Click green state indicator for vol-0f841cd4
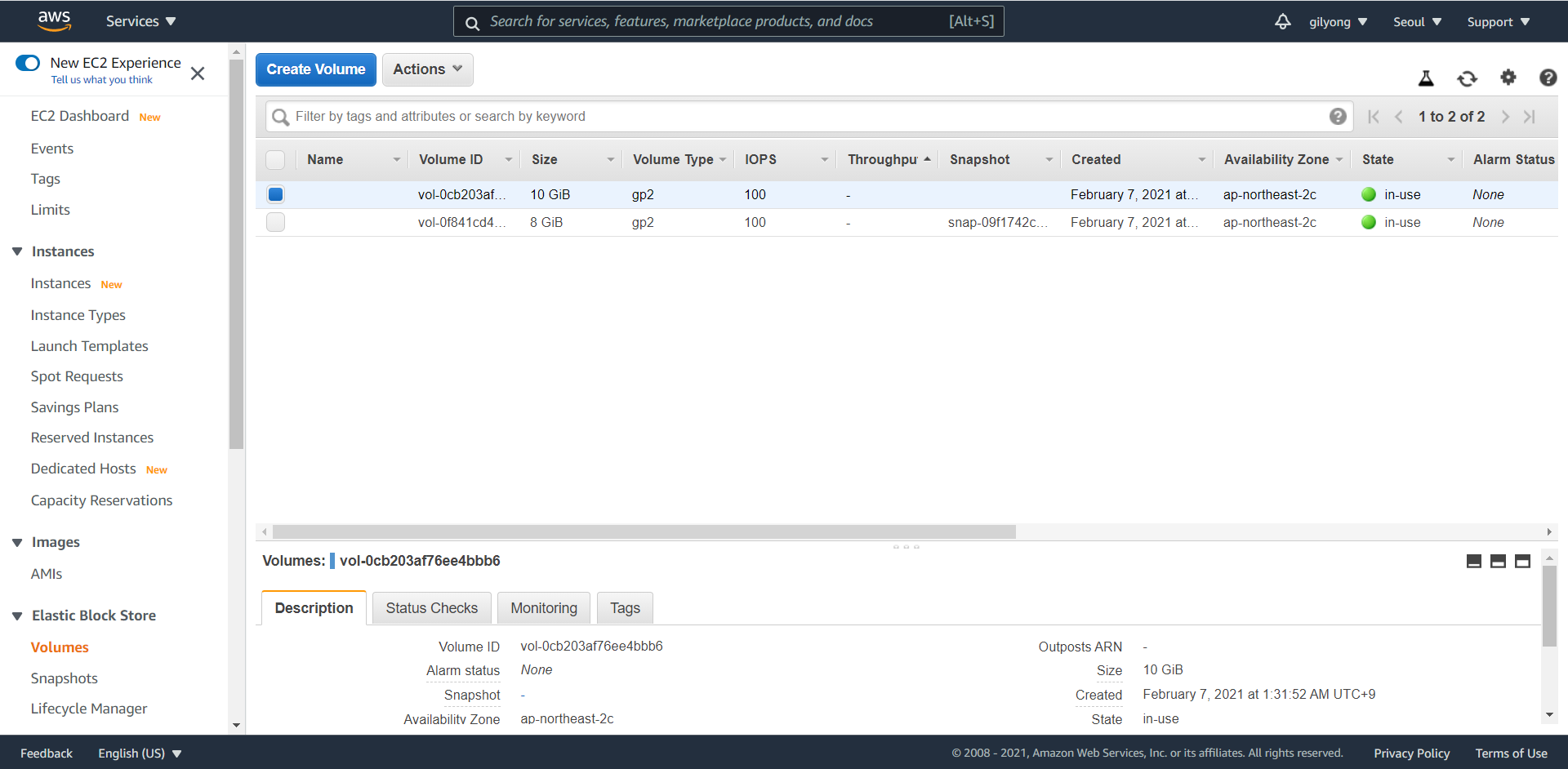 coord(1369,222)
